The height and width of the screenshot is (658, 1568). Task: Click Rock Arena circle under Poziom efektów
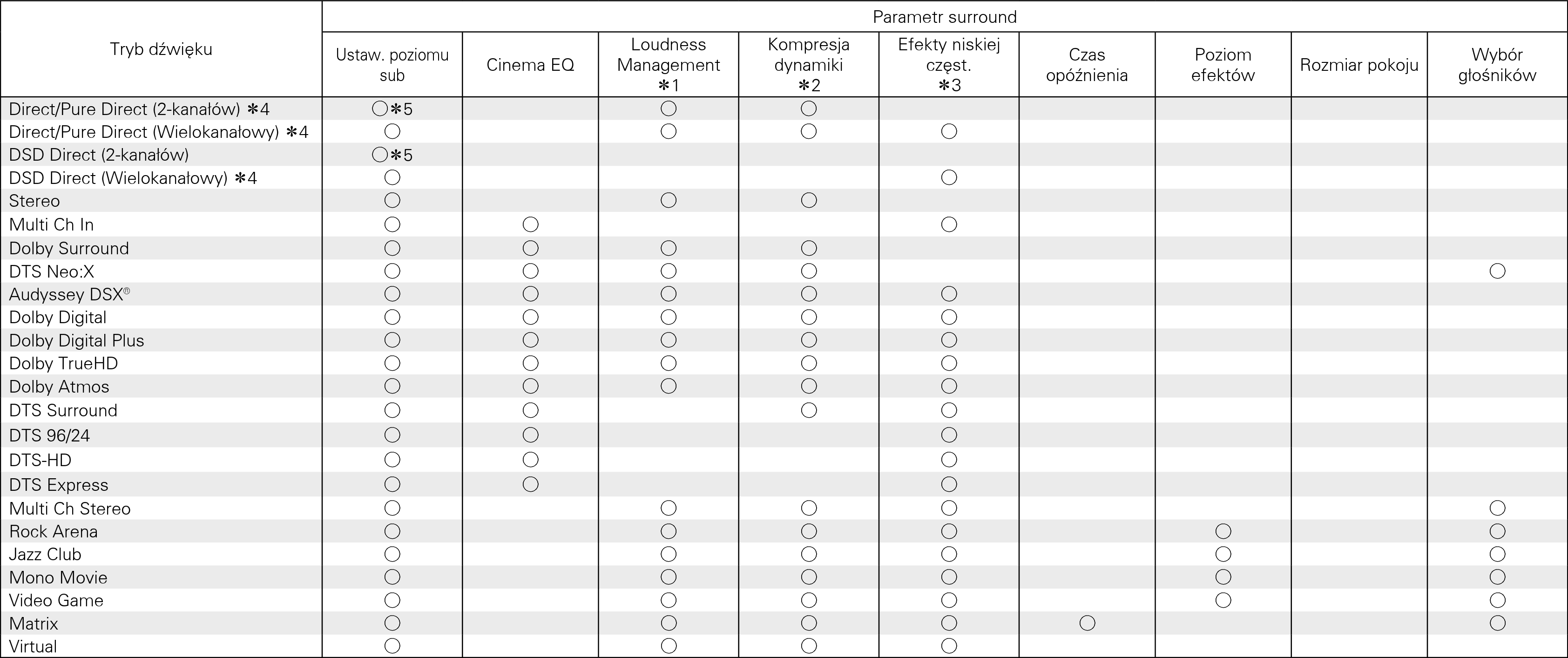click(x=1223, y=531)
